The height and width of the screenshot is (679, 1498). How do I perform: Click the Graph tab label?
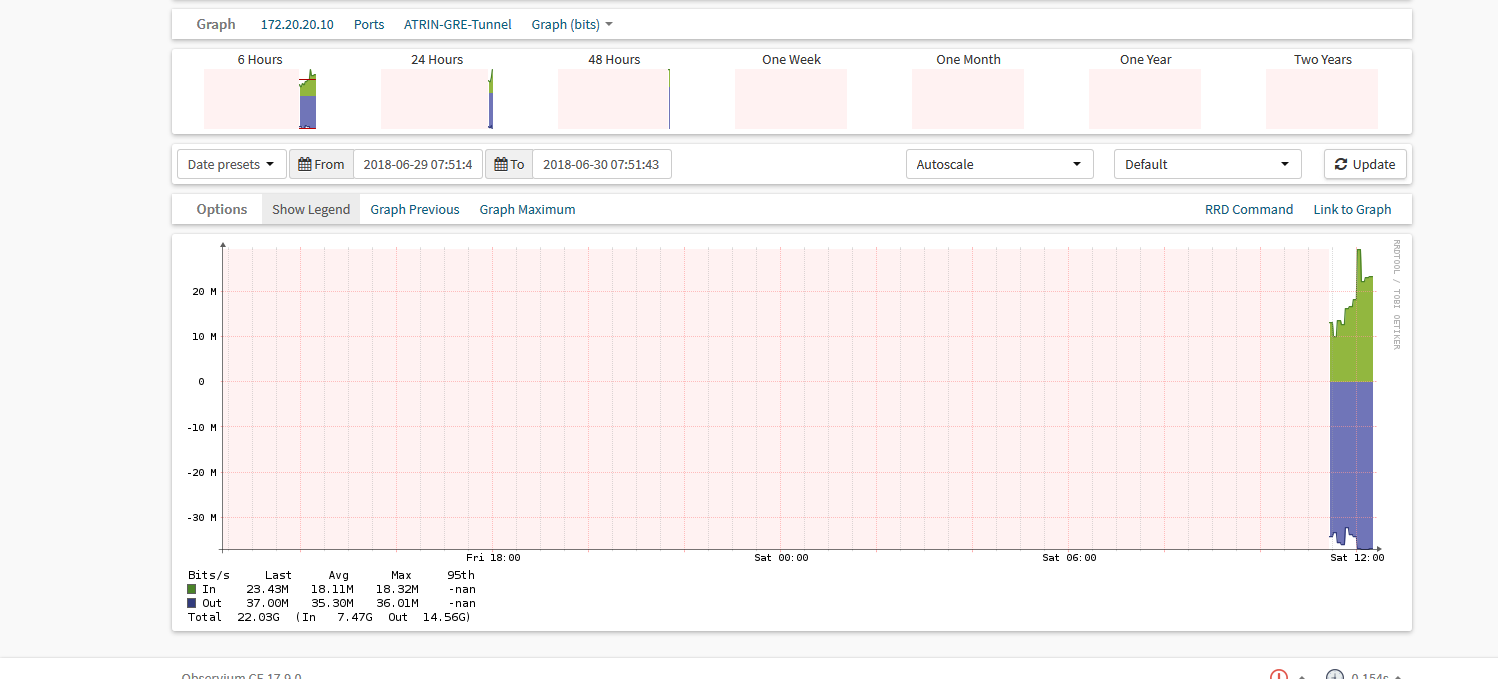pos(216,24)
